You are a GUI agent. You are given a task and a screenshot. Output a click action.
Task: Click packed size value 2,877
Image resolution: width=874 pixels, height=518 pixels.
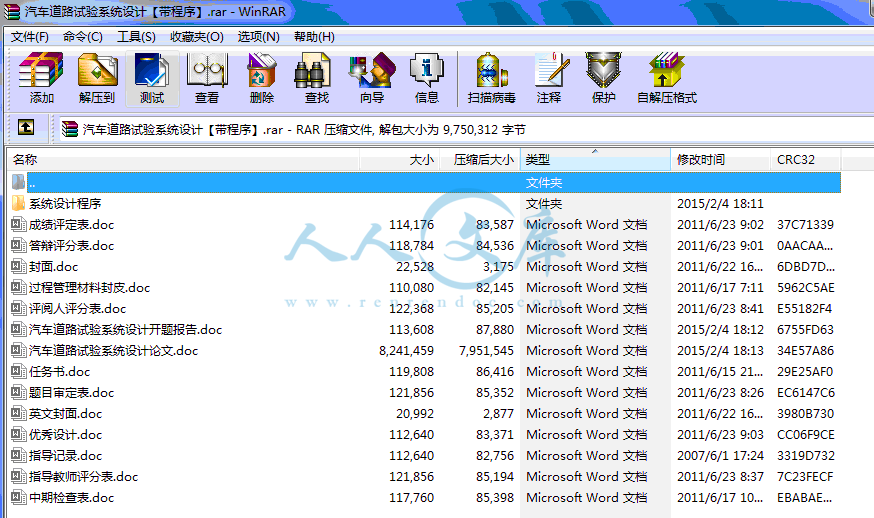[x=498, y=414]
